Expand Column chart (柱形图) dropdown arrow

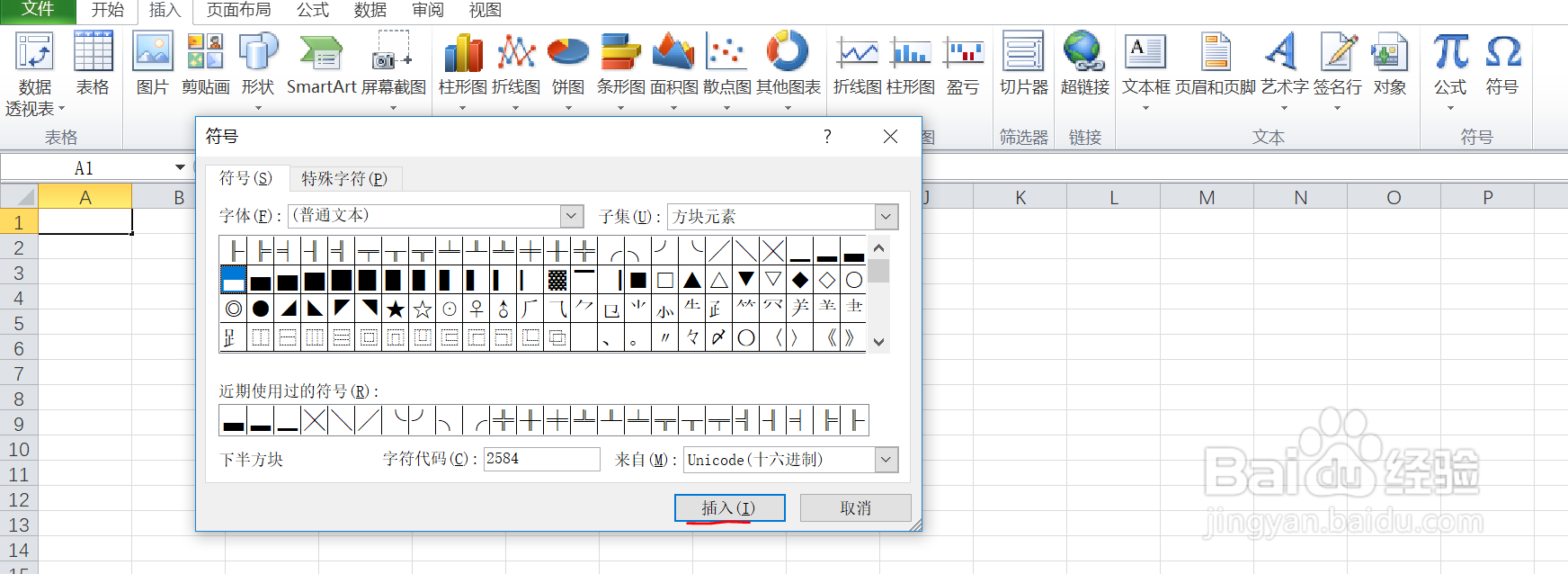463,108
